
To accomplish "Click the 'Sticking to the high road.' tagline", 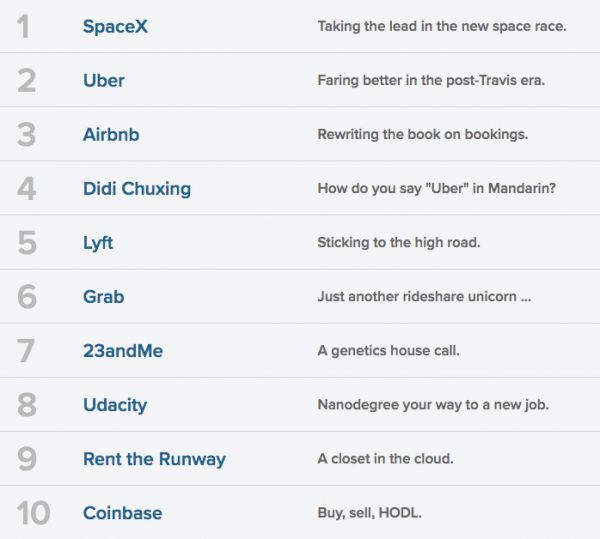I will [x=399, y=242].
